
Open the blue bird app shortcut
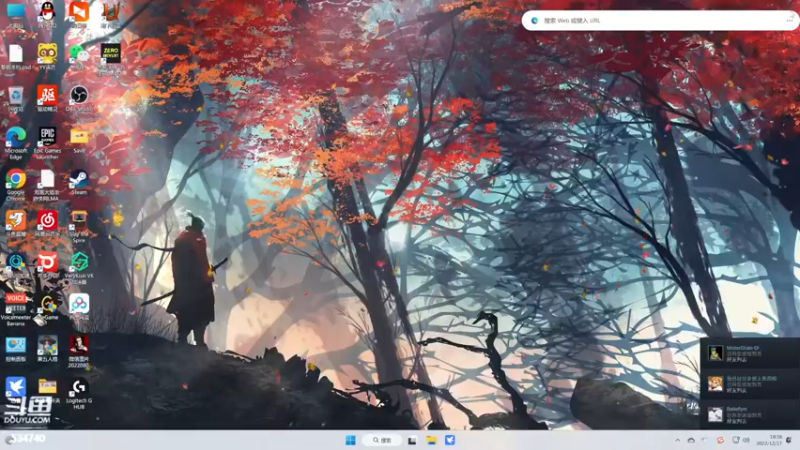click(16, 390)
